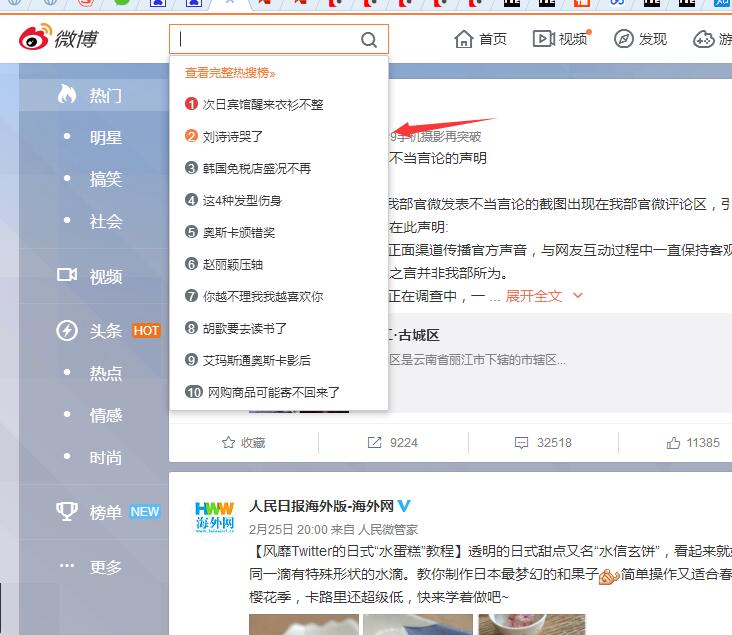
Task: Select hot search 韩国免税店盛况不再
Action: (x=256, y=168)
